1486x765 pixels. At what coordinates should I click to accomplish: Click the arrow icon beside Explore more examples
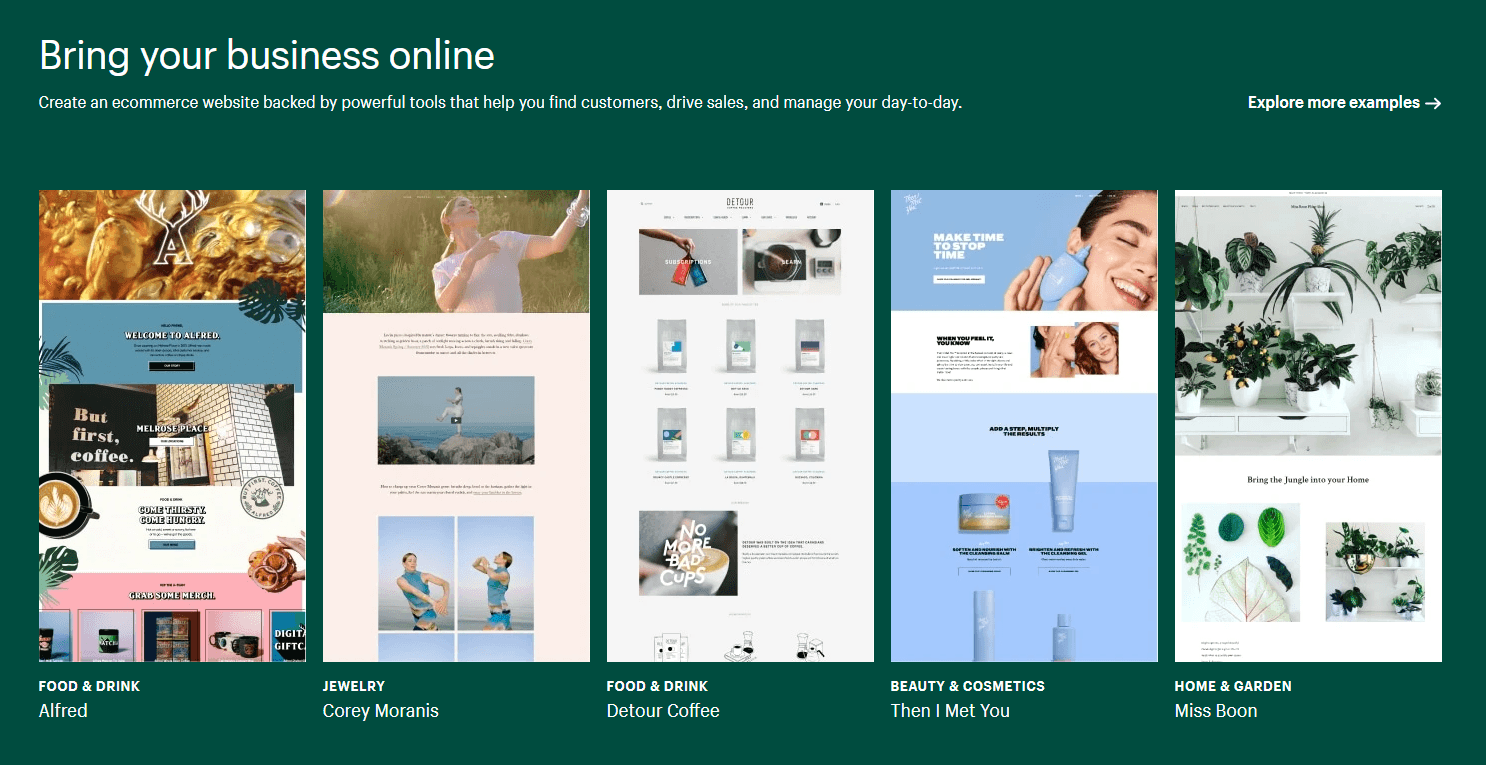pos(1434,102)
